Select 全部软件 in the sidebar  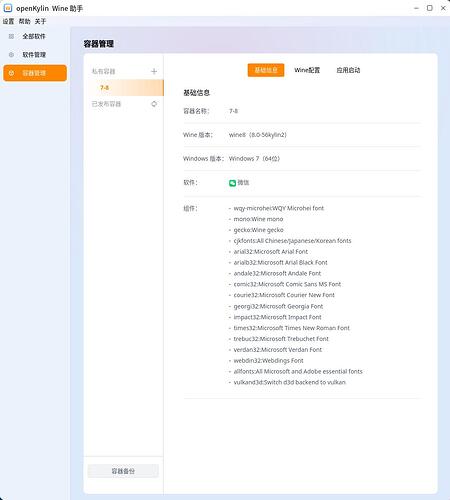[x=35, y=36]
